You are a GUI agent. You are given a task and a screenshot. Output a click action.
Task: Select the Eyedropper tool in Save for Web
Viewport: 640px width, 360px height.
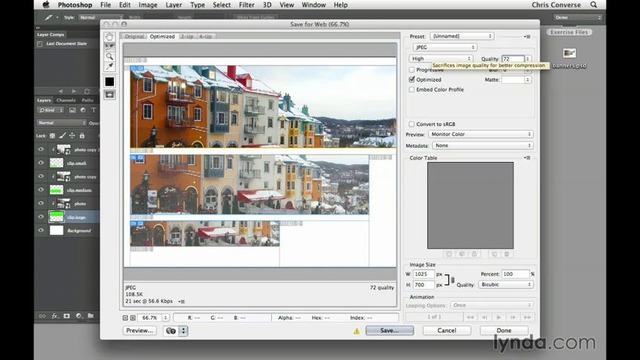[109, 66]
